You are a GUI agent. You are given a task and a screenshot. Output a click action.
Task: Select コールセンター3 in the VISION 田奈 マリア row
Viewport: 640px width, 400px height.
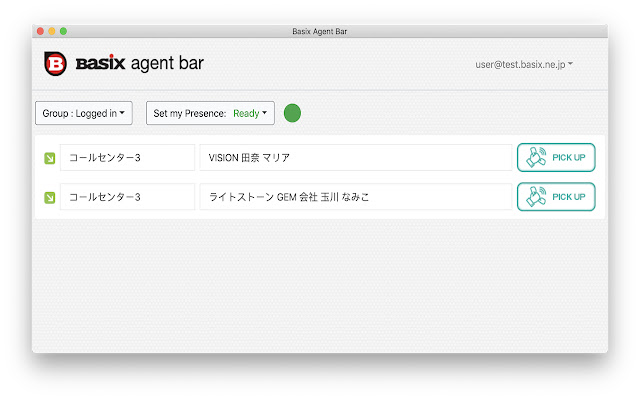coord(127,158)
